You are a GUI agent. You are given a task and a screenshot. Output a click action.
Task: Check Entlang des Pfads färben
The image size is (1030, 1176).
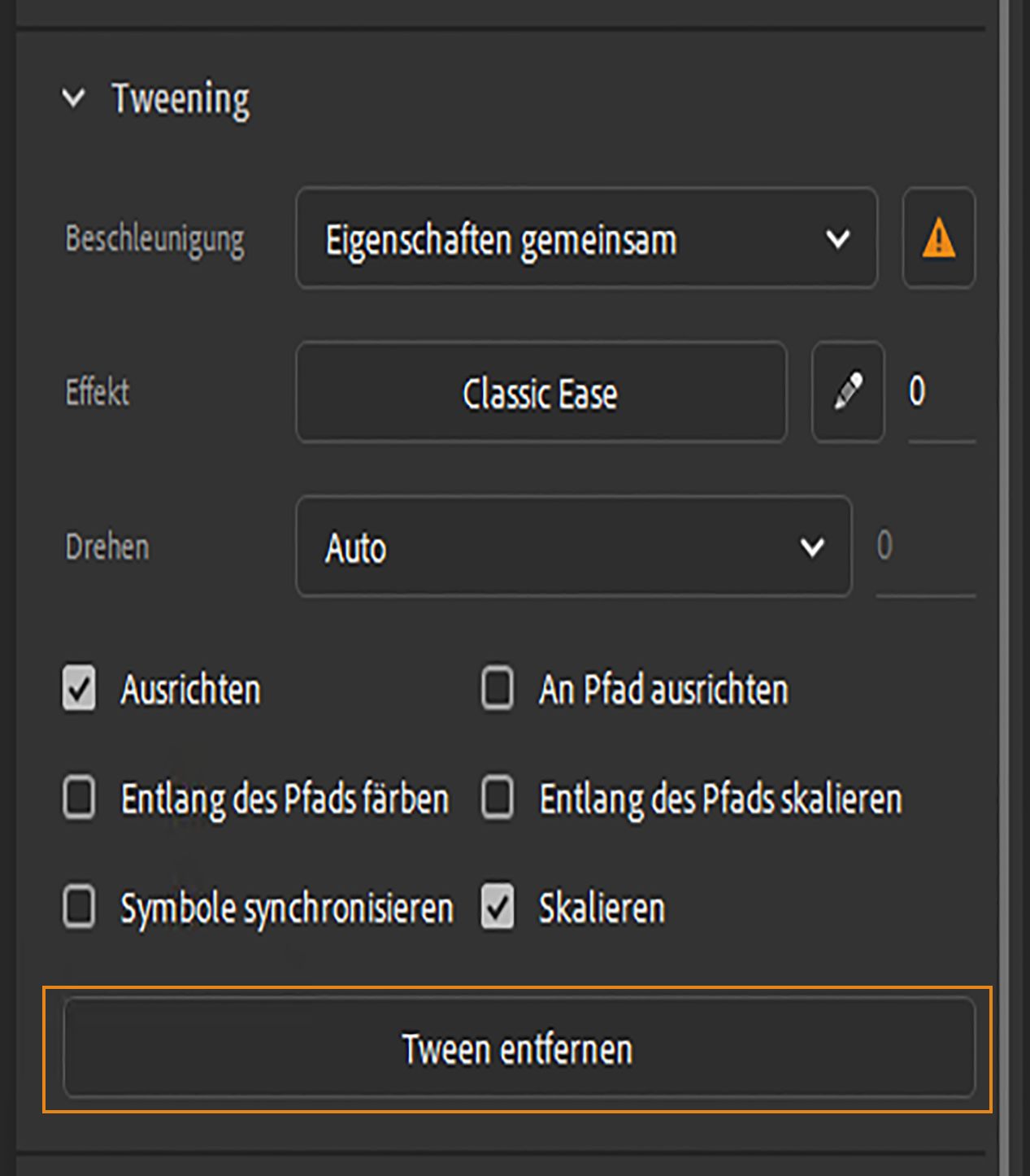[78, 799]
